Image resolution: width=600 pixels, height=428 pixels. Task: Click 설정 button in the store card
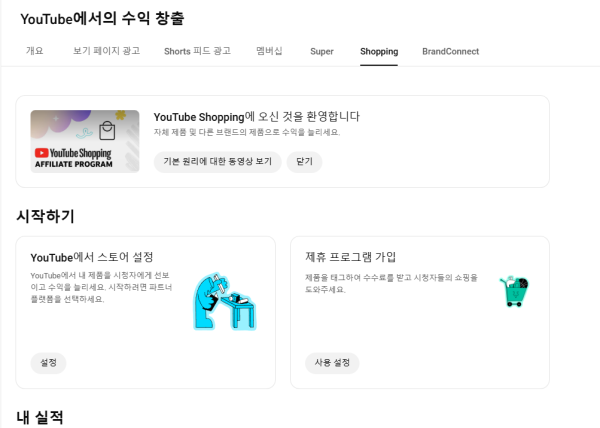[49, 363]
